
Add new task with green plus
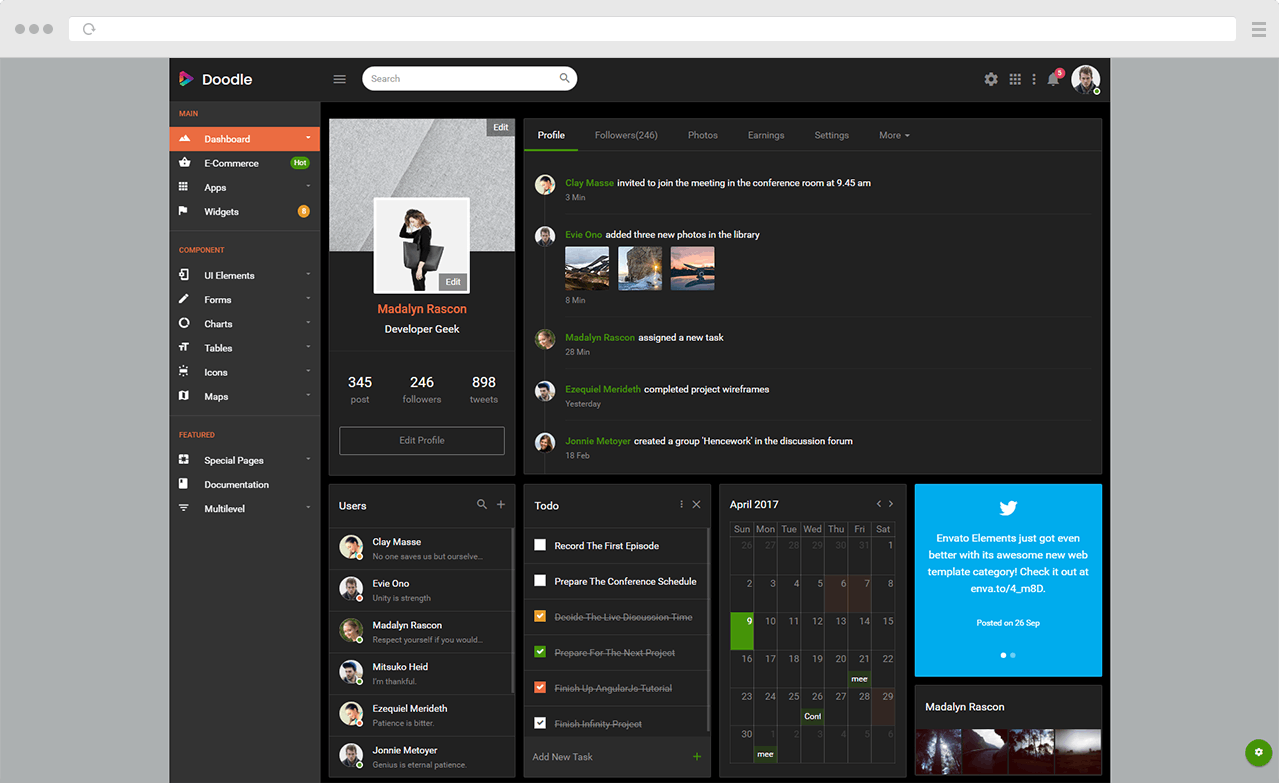click(x=697, y=757)
